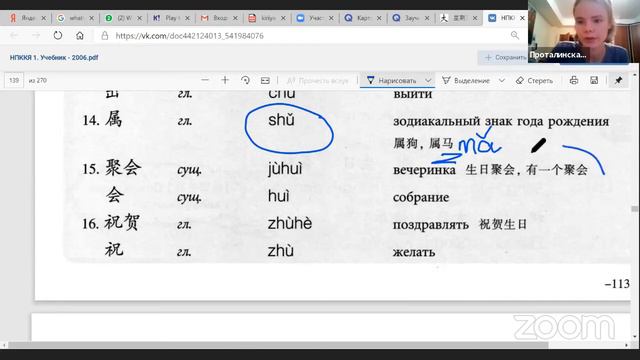Click the characters 祝贺 in row 16
Viewport: 640px width, 360px height.
(x=122, y=222)
